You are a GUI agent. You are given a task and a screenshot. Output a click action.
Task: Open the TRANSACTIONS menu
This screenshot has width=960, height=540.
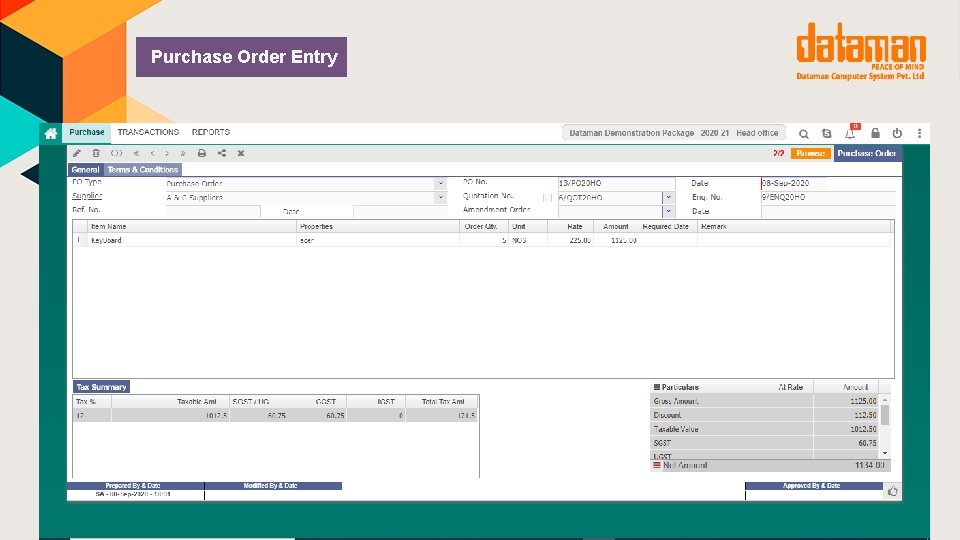148,132
